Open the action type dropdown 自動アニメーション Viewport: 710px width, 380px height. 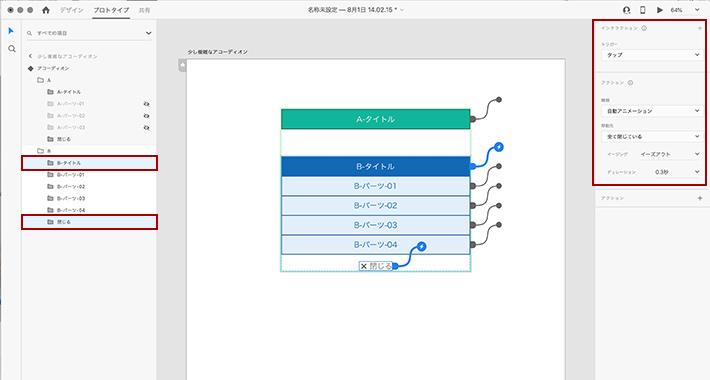tap(652, 111)
